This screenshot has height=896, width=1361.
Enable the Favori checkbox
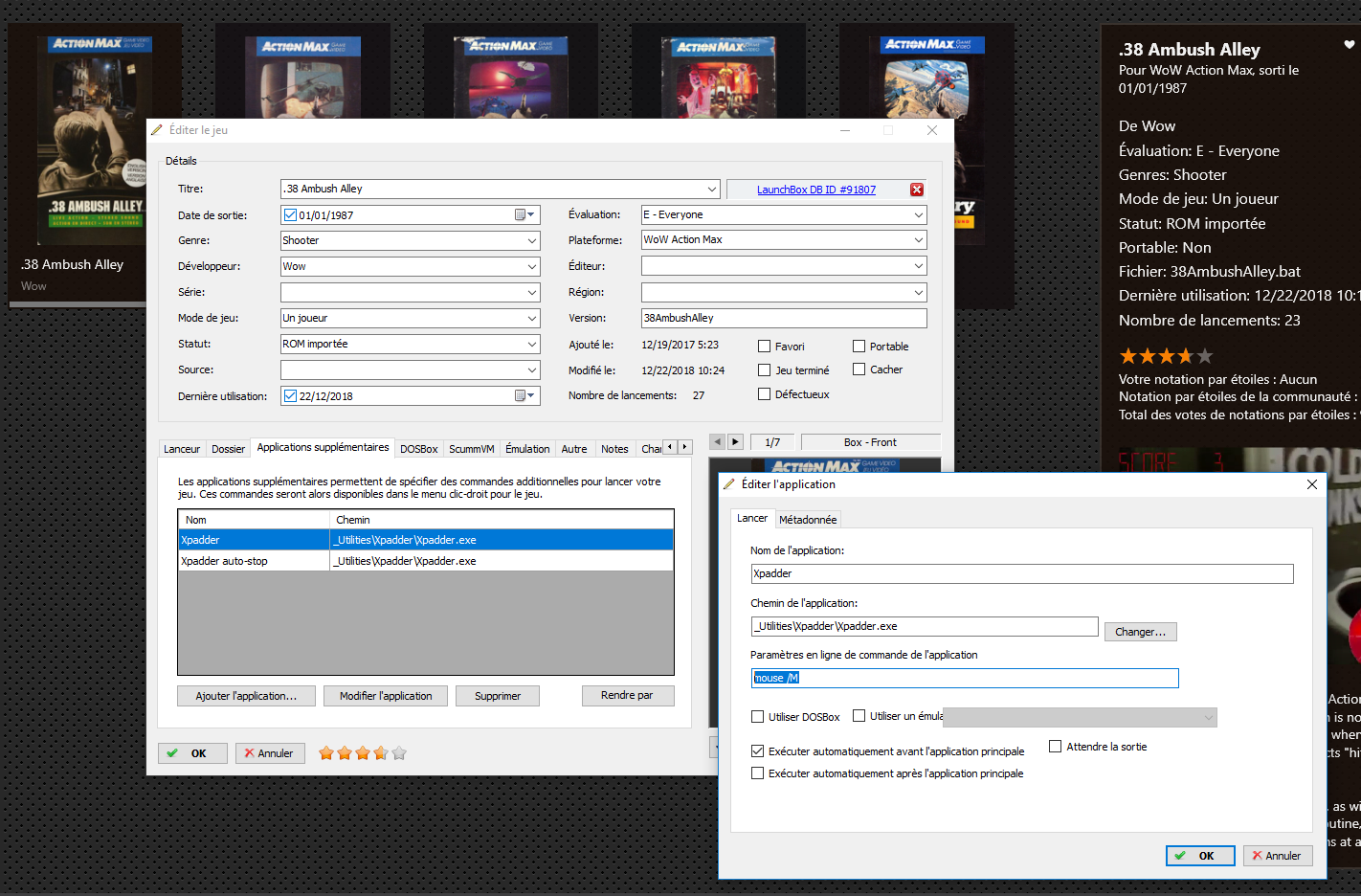[x=764, y=347]
